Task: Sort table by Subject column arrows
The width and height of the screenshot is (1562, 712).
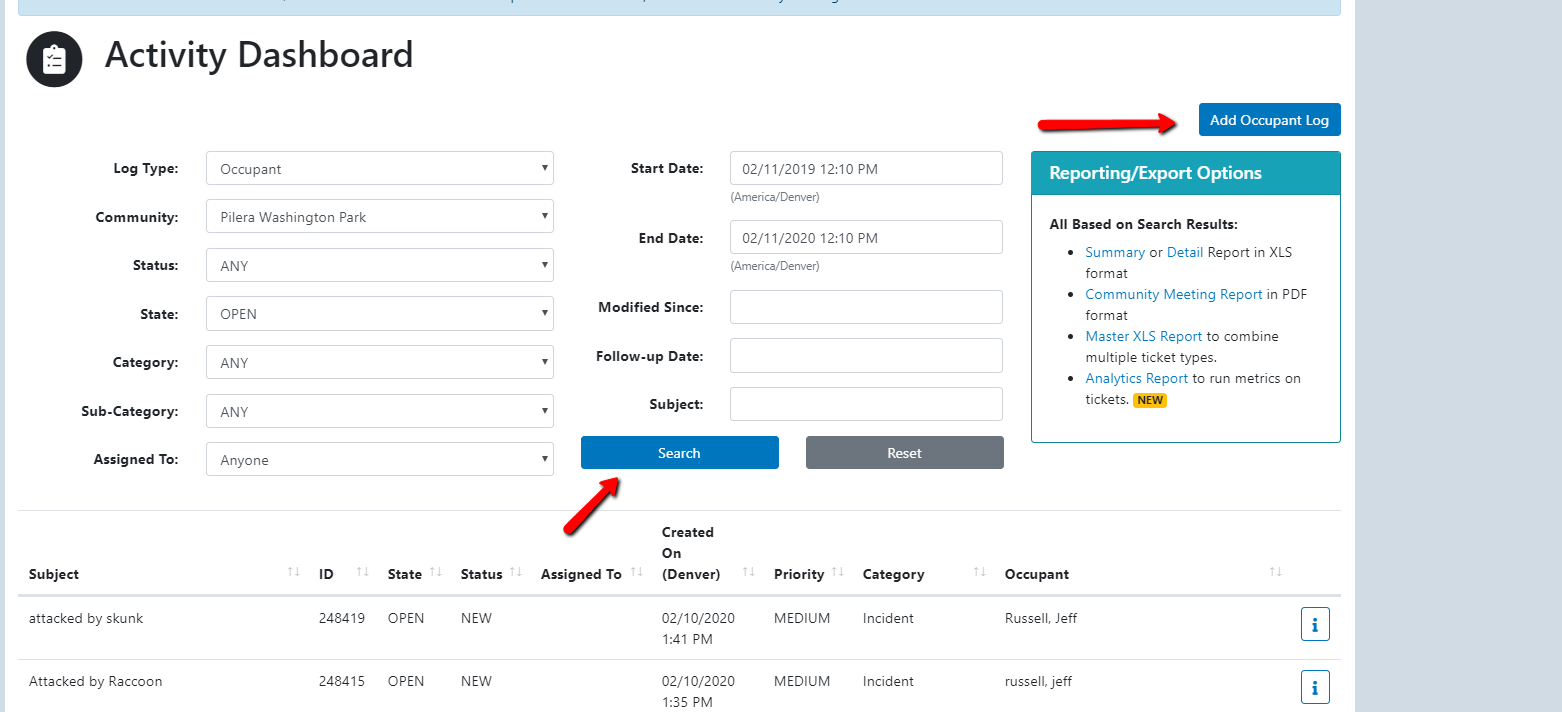Action: click(x=293, y=572)
